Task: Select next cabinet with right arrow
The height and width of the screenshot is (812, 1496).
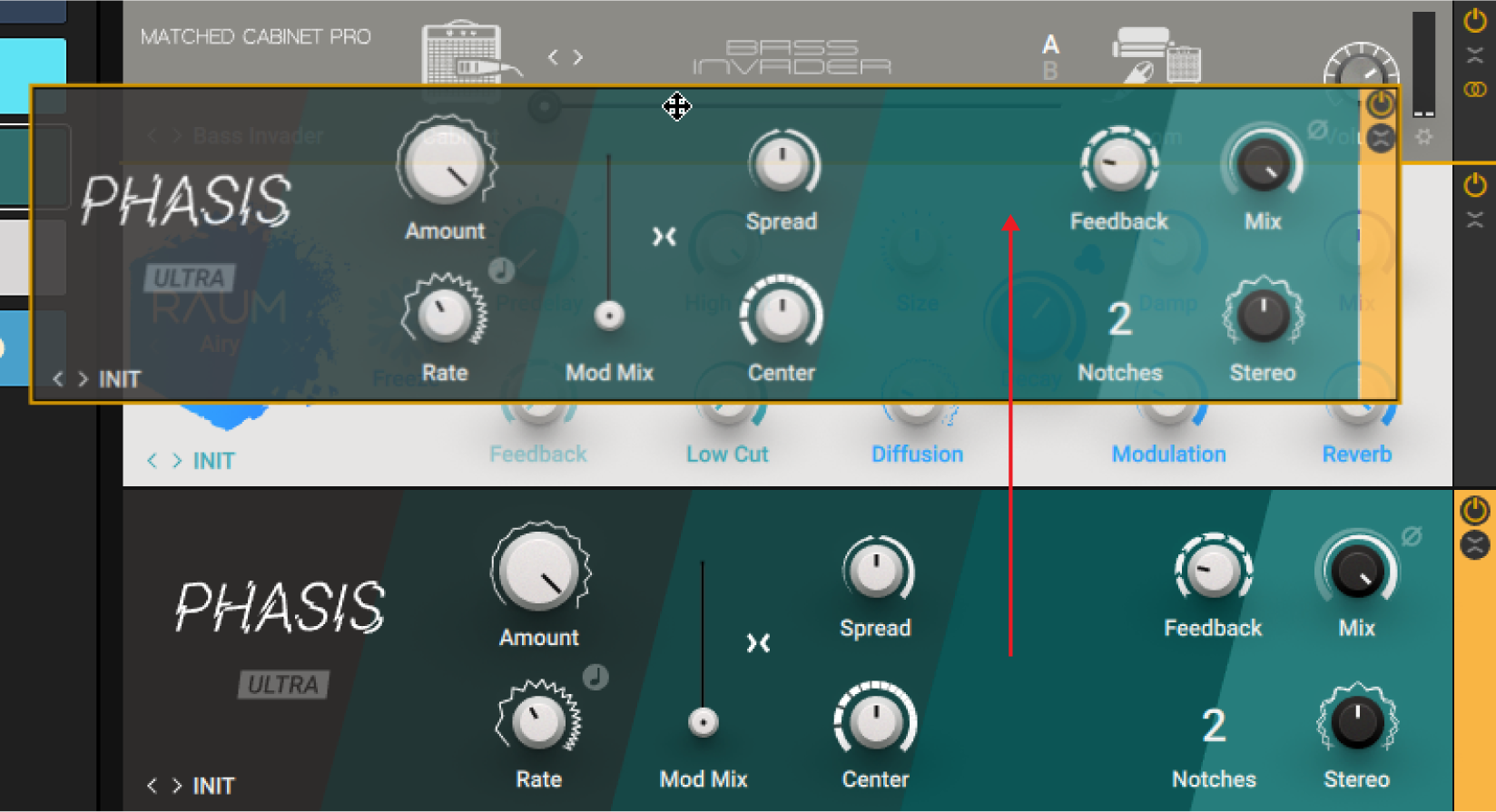Action: (578, 57)
